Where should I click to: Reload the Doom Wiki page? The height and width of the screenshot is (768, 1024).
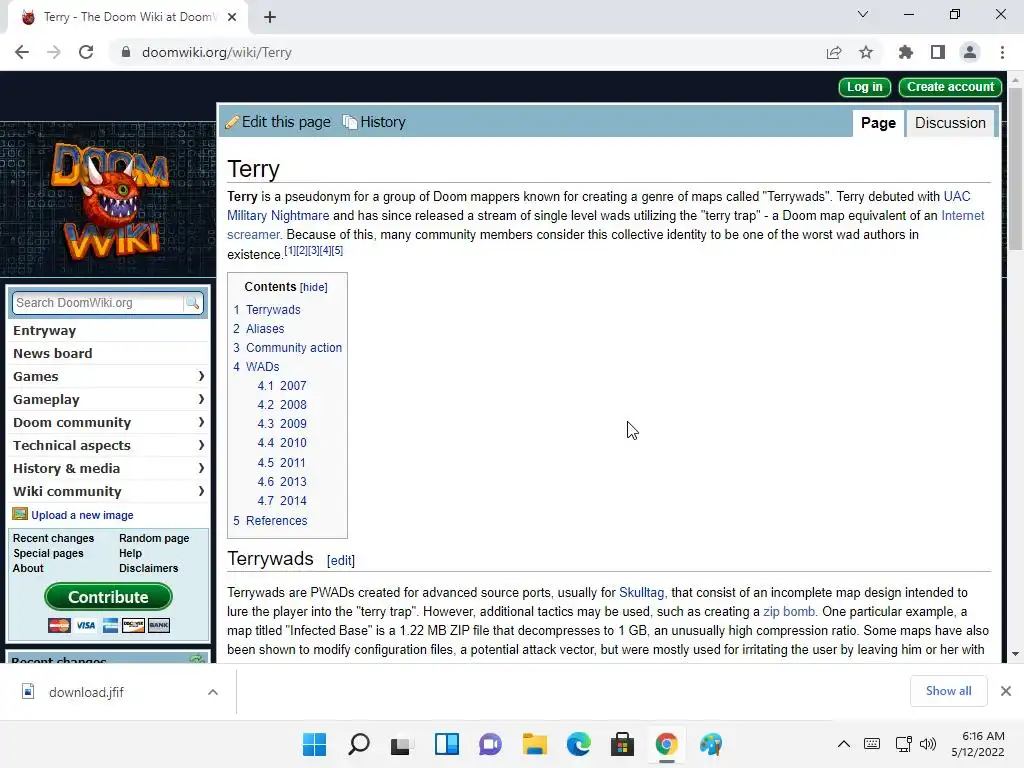86,52
